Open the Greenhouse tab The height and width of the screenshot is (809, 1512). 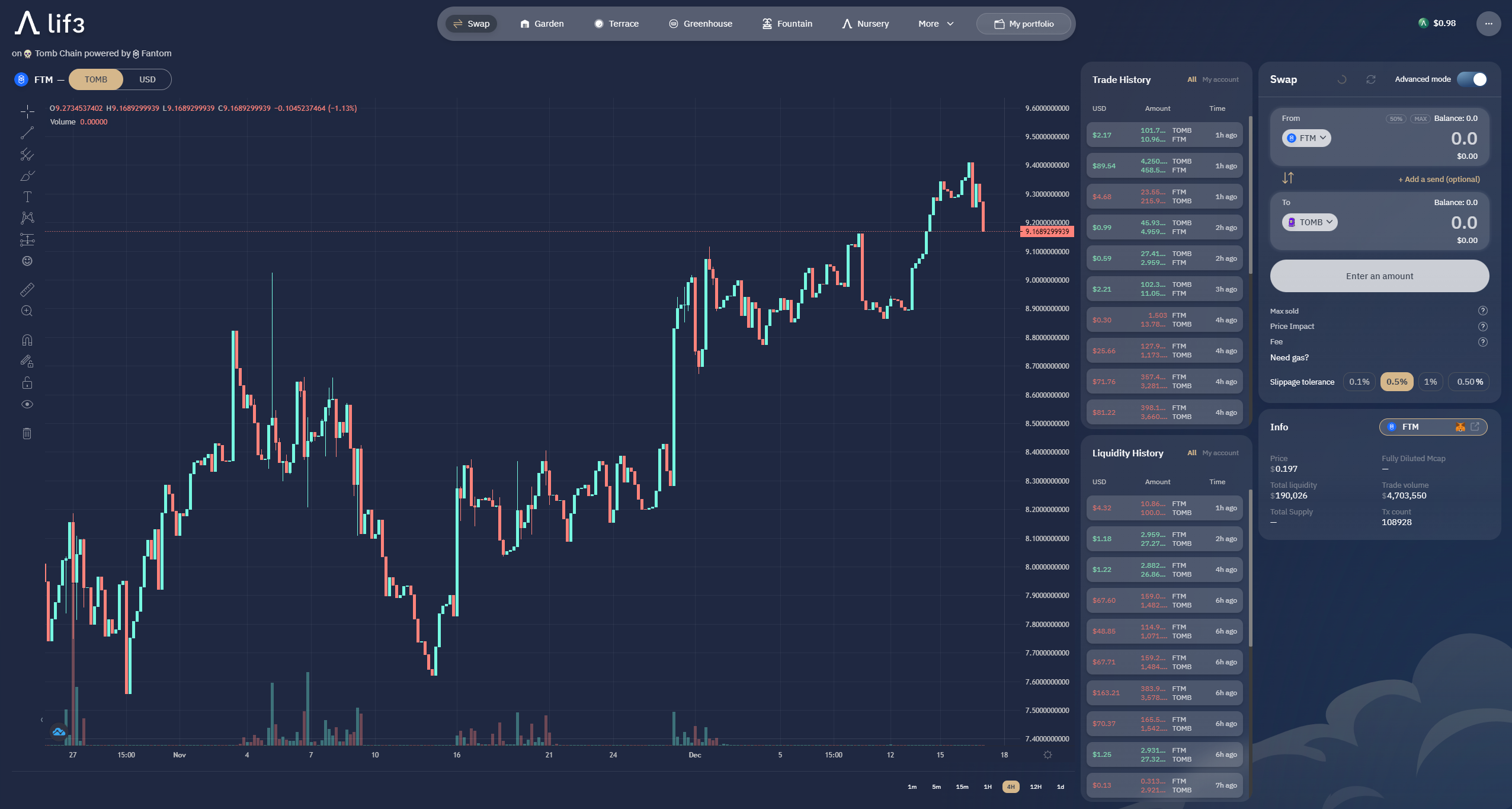[x=701, y=24]
